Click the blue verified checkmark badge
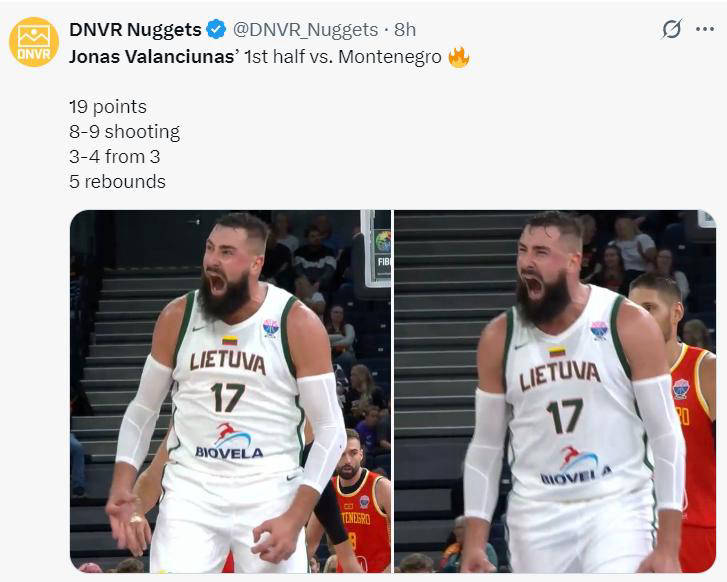Viewport: 727px width, 582px height. pos(216,30)
